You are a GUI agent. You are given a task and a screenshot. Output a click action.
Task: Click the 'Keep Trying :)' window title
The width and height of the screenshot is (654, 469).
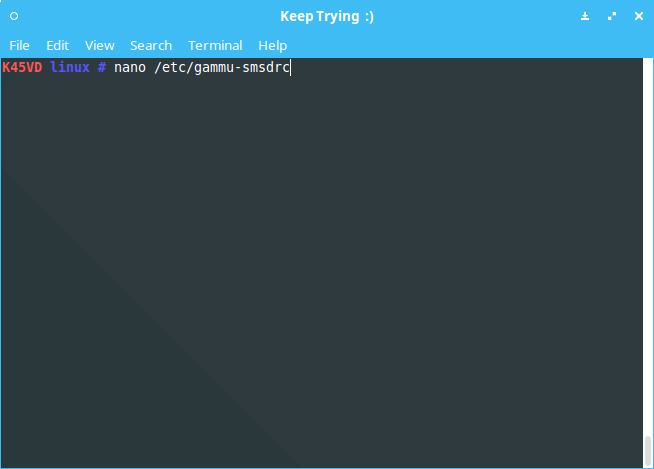click(327, 17)
